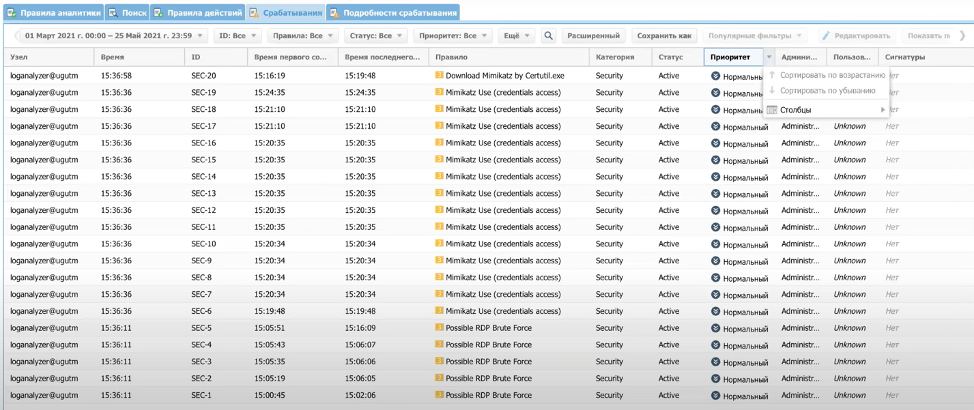
Task: Open the Приоритет: Все filter dropdown
Action: pyautogui.click(x=453, y=36)
